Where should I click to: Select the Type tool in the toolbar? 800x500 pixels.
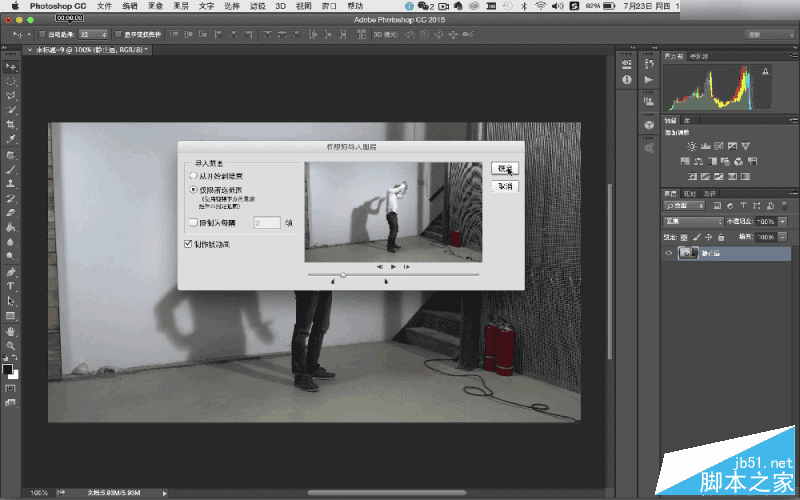click(x=11, y=285)
